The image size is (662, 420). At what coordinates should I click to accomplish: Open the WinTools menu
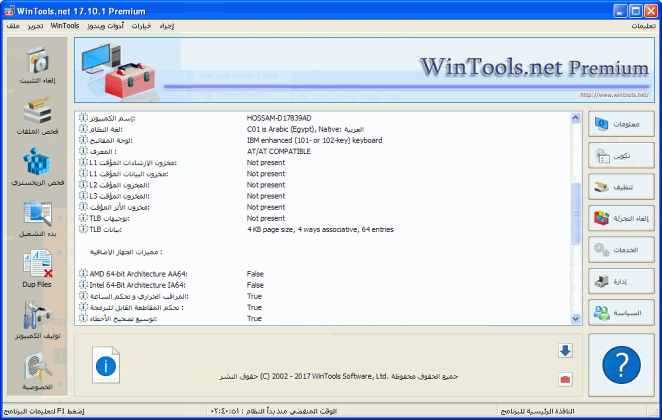tap(65, 26)
